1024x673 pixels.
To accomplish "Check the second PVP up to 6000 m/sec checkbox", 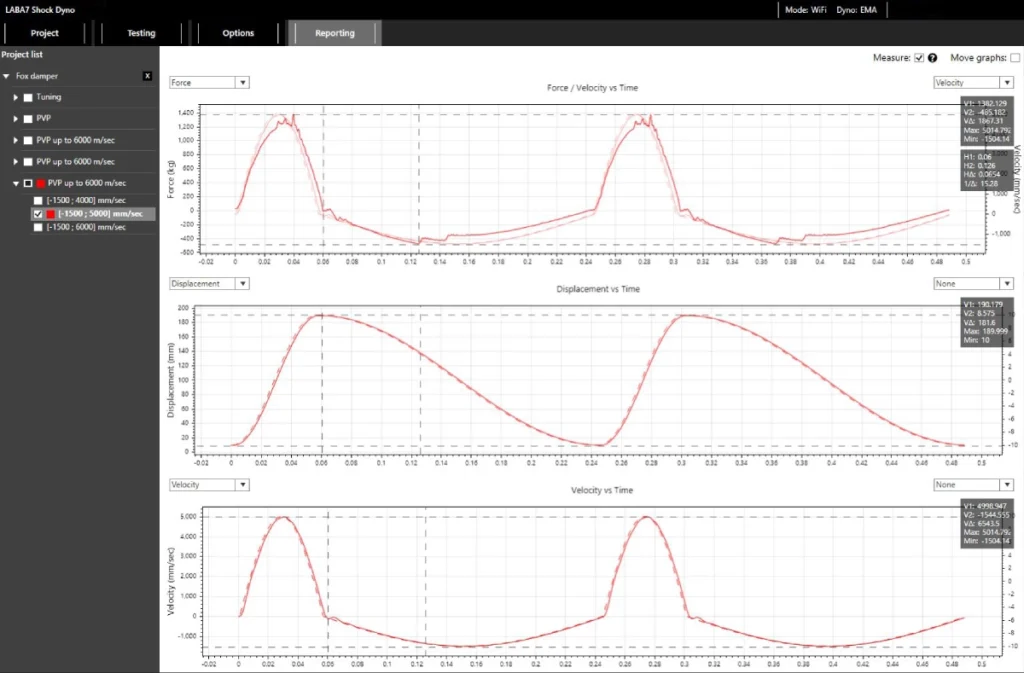I will (28, 162).
